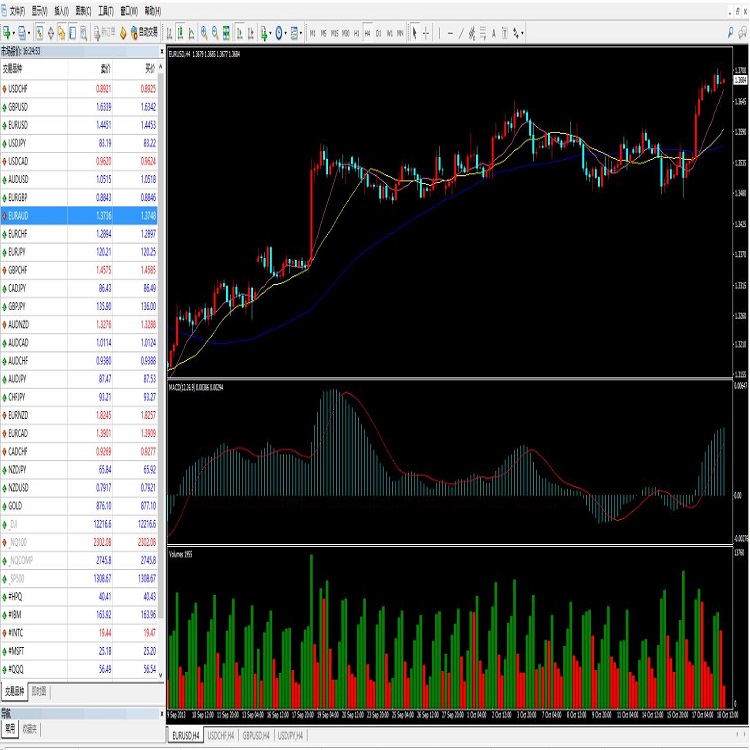Open the chat speech-bubbles icon
The width and height of the screenshot is (750, 750).
click(743, 33)
